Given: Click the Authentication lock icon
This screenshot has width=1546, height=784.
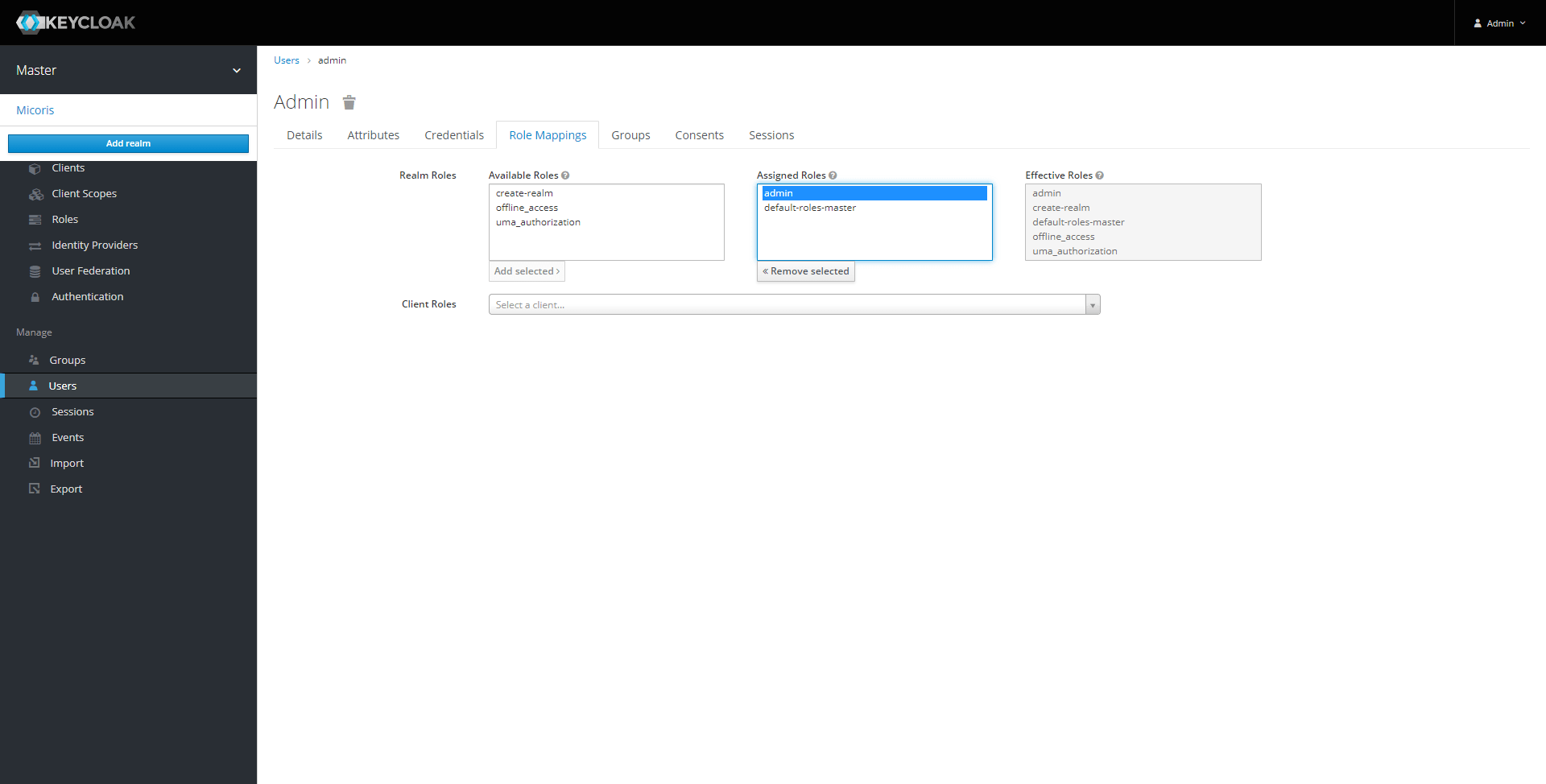Looking at the screenshot, I should tap(35, 297).
